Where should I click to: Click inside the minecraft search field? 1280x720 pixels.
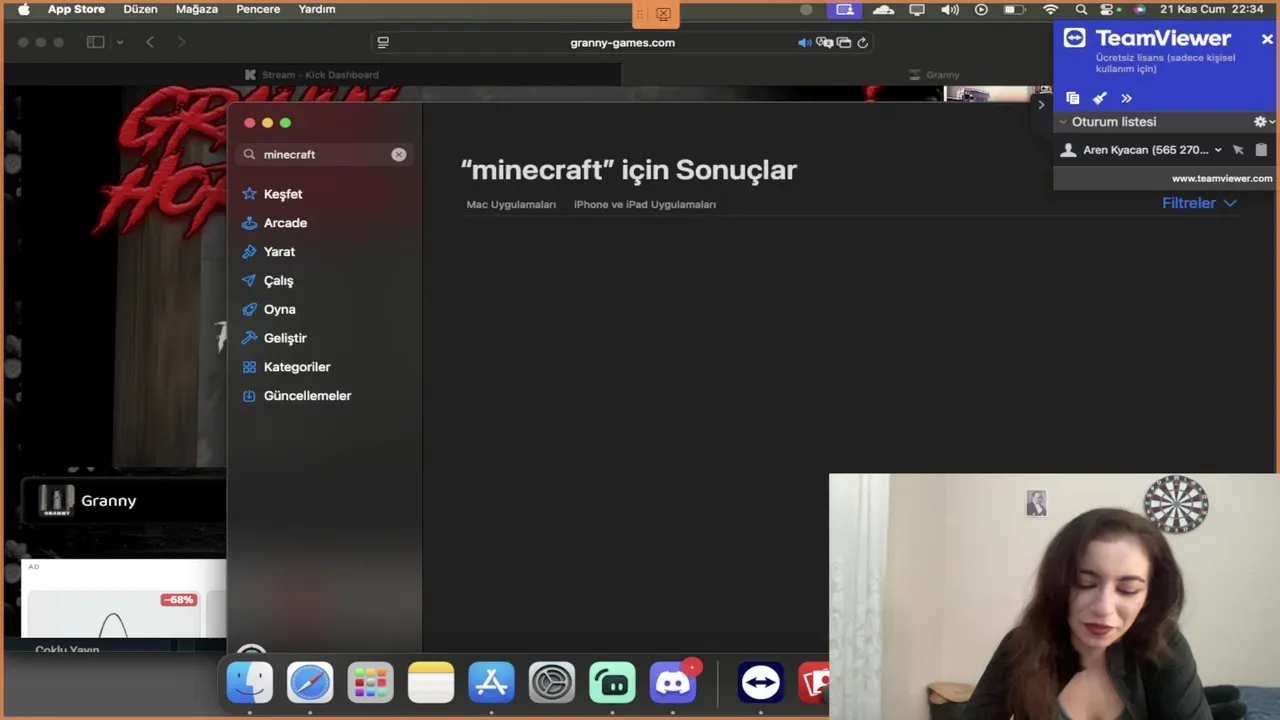pyautogui.click(x=324, y=154)
